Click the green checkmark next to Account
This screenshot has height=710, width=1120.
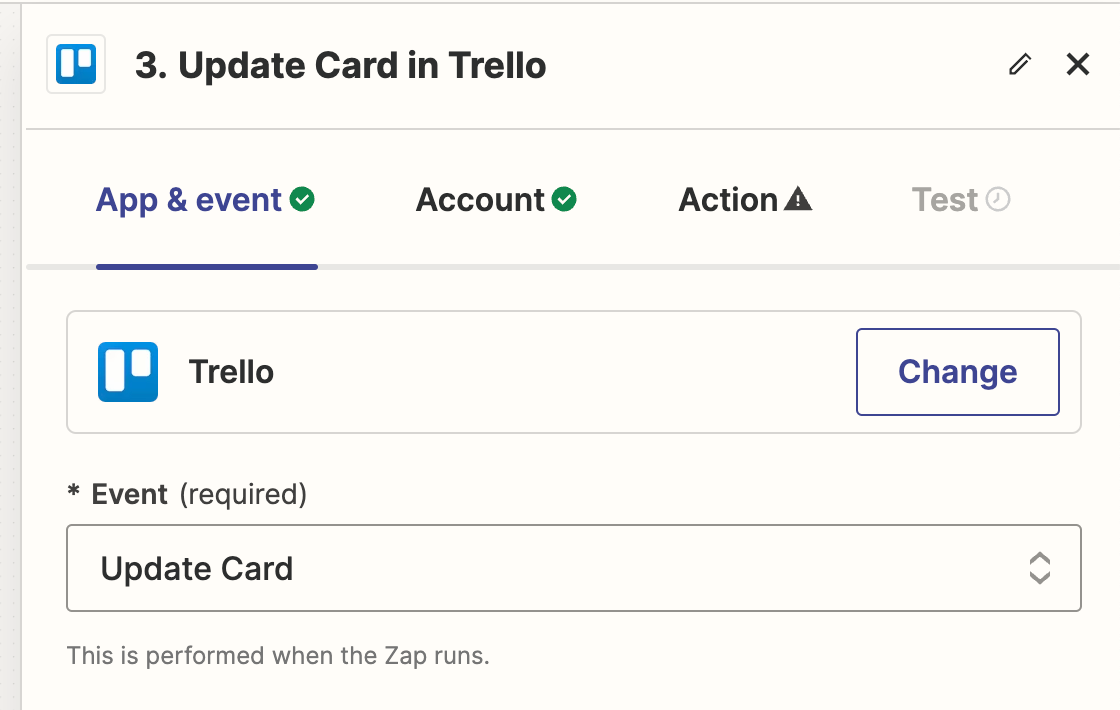click(x=566, y=200)
